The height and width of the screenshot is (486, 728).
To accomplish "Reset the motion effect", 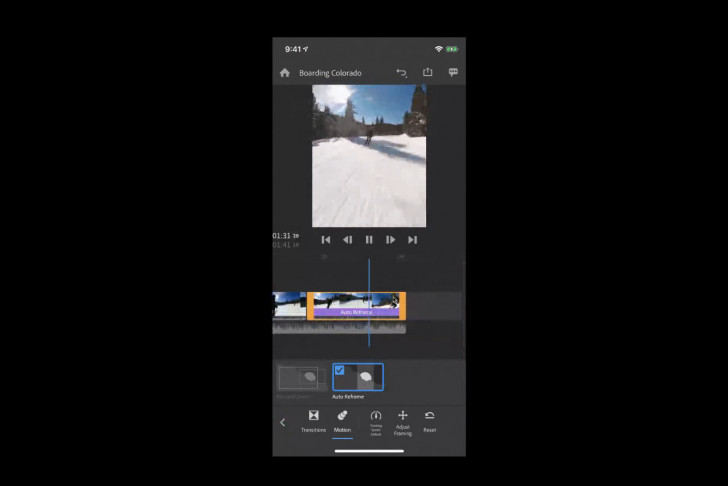I will coord(429,421).
